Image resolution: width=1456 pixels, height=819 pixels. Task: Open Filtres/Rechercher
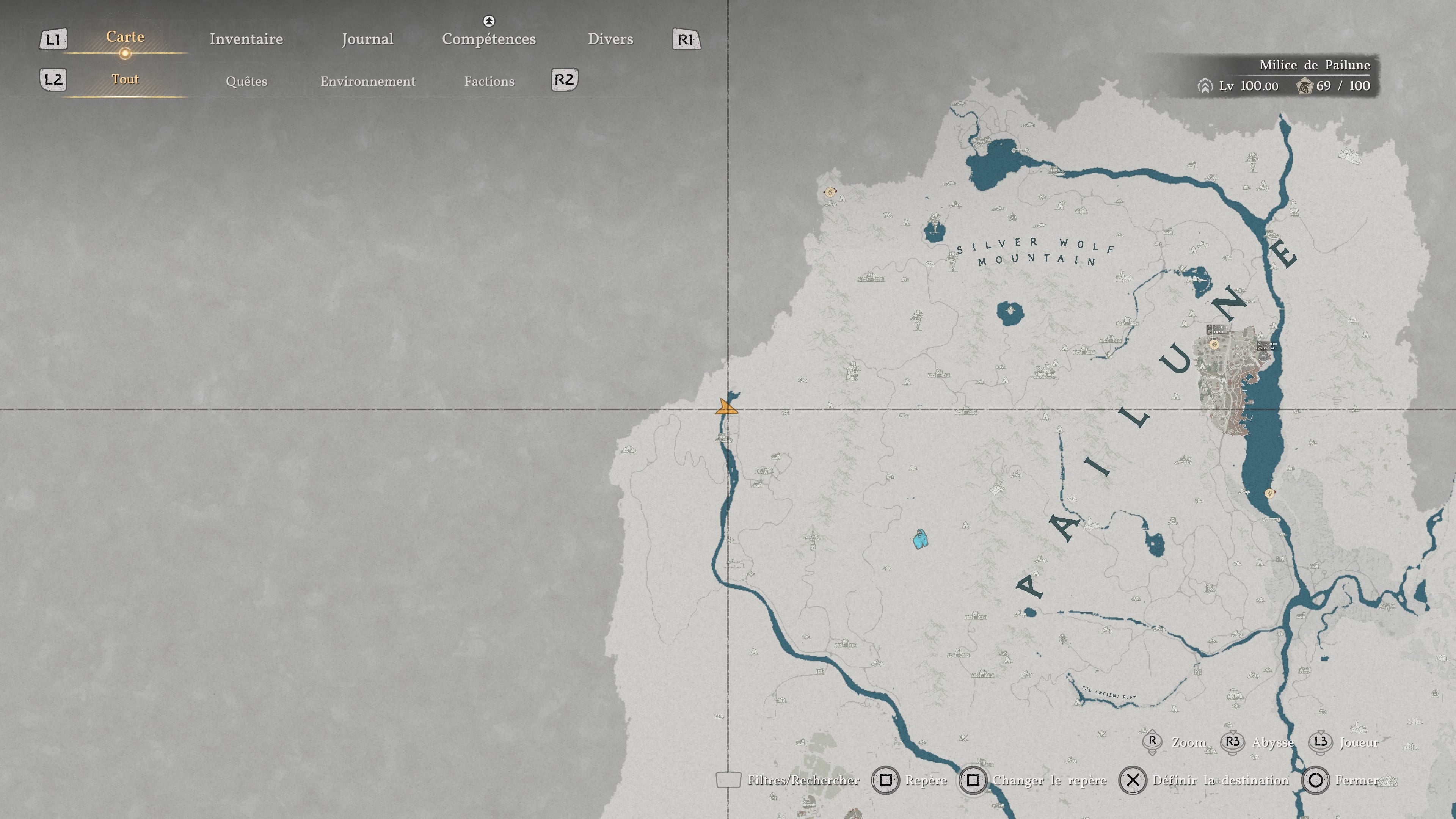point(804,781)
